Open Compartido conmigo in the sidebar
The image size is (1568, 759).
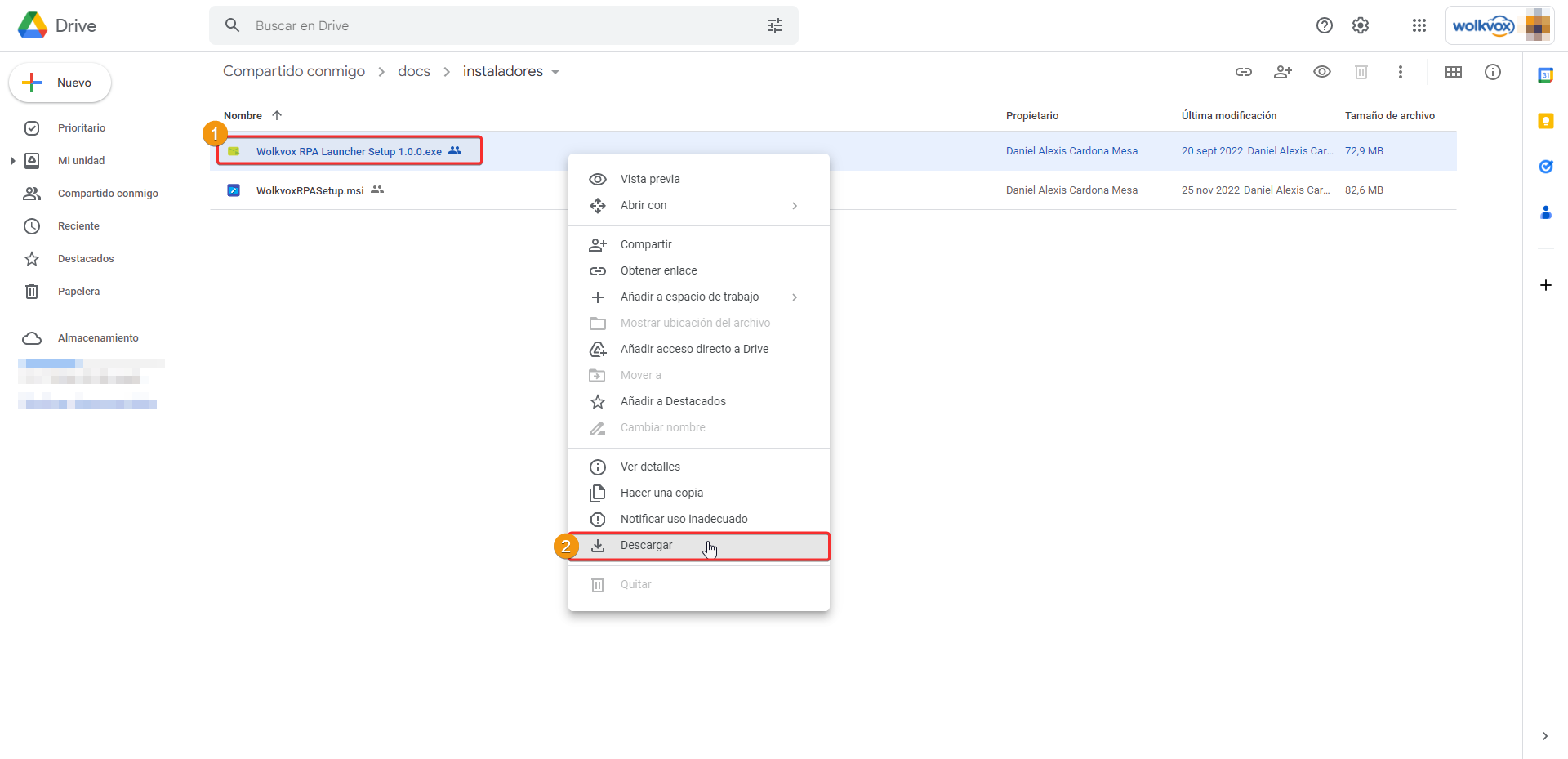click(108, 194)
